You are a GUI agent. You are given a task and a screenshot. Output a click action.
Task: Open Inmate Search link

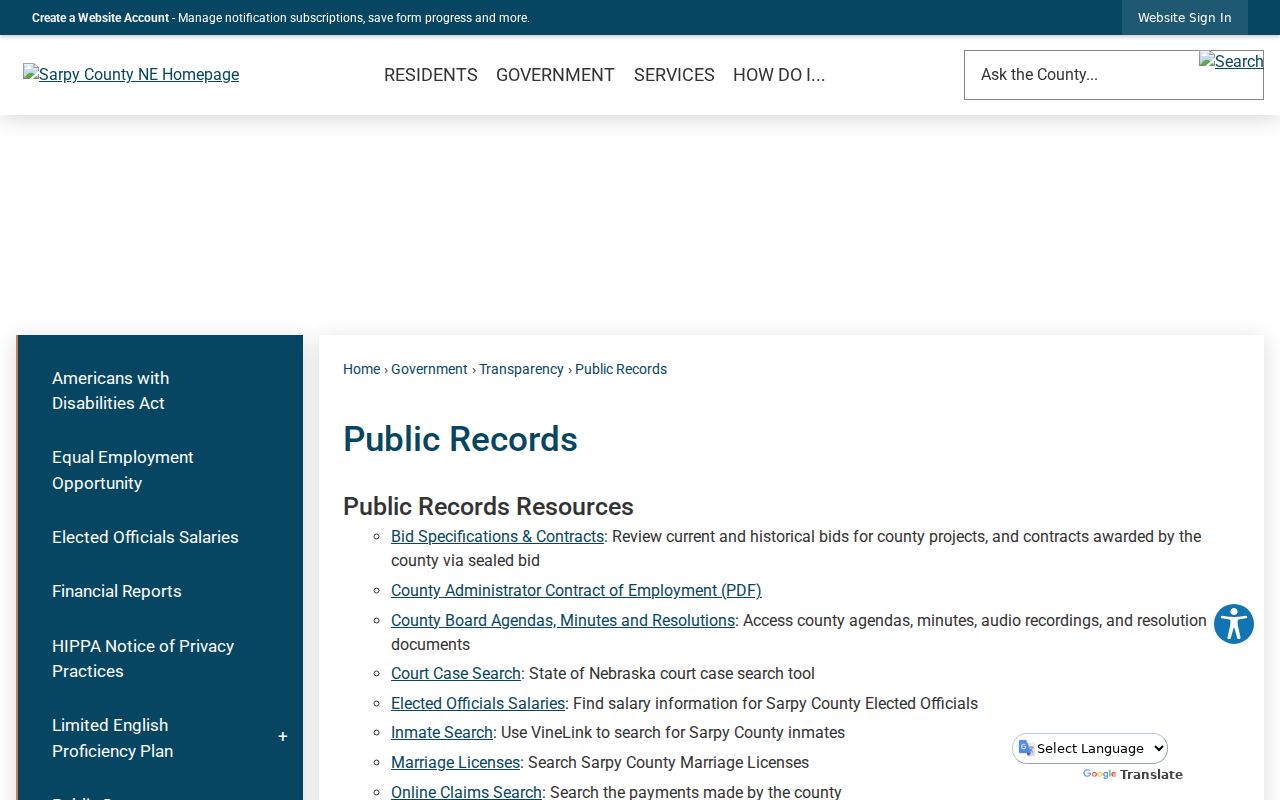click(442, 733)
